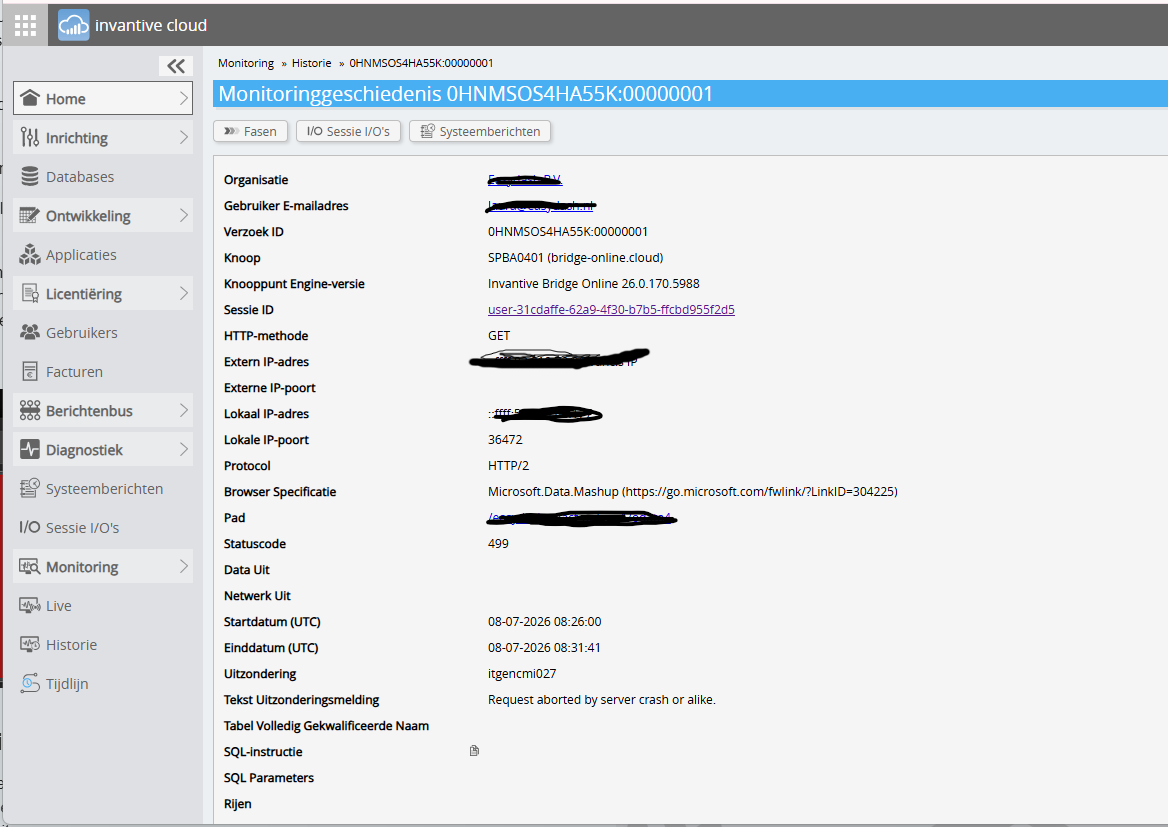1168x827 pixels.
Task: Click the Databases stack icon
Action: (x=30, y=177)
